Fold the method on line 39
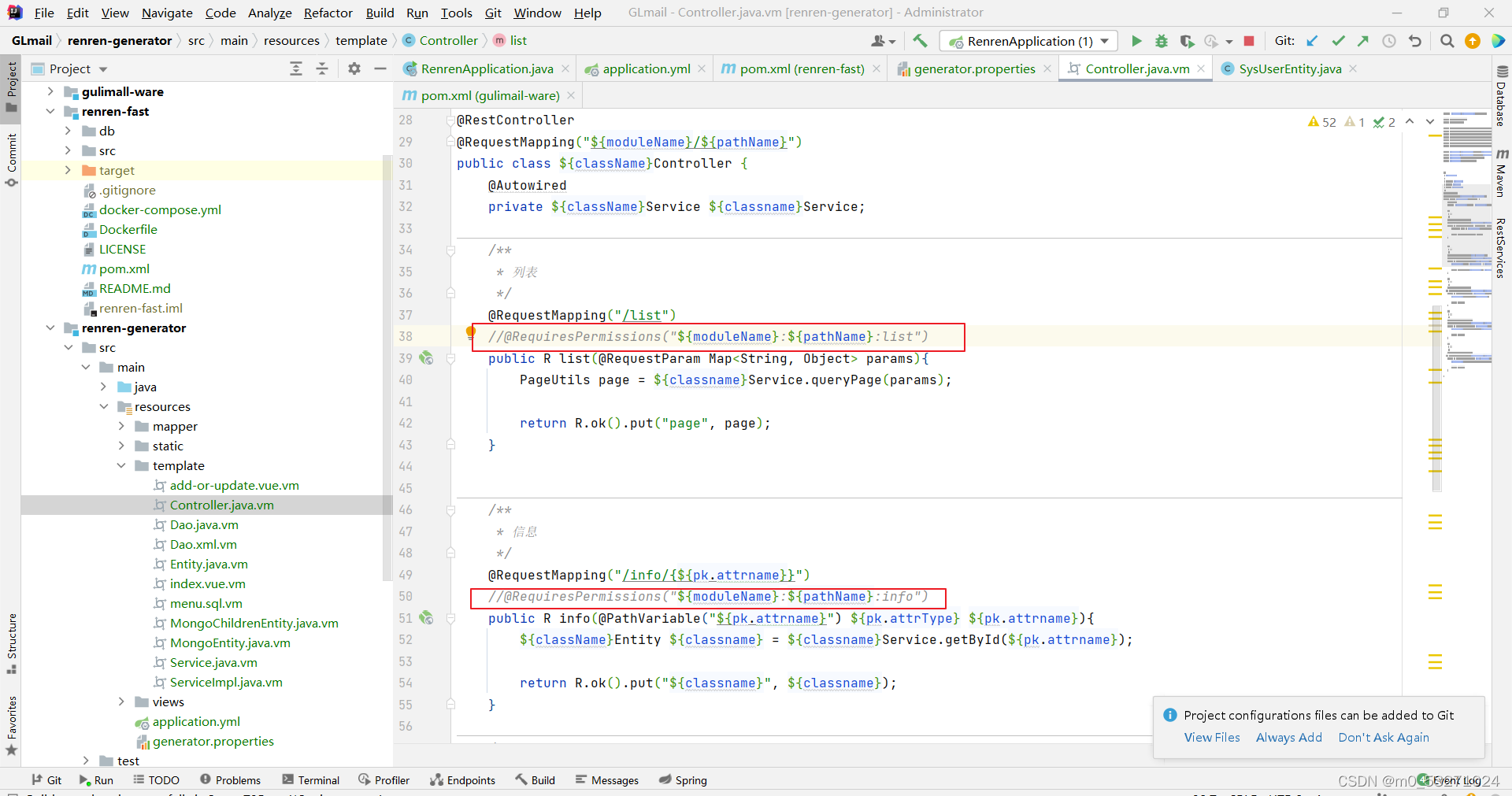This screenshot has width=1512, height=796. (451, 358)
